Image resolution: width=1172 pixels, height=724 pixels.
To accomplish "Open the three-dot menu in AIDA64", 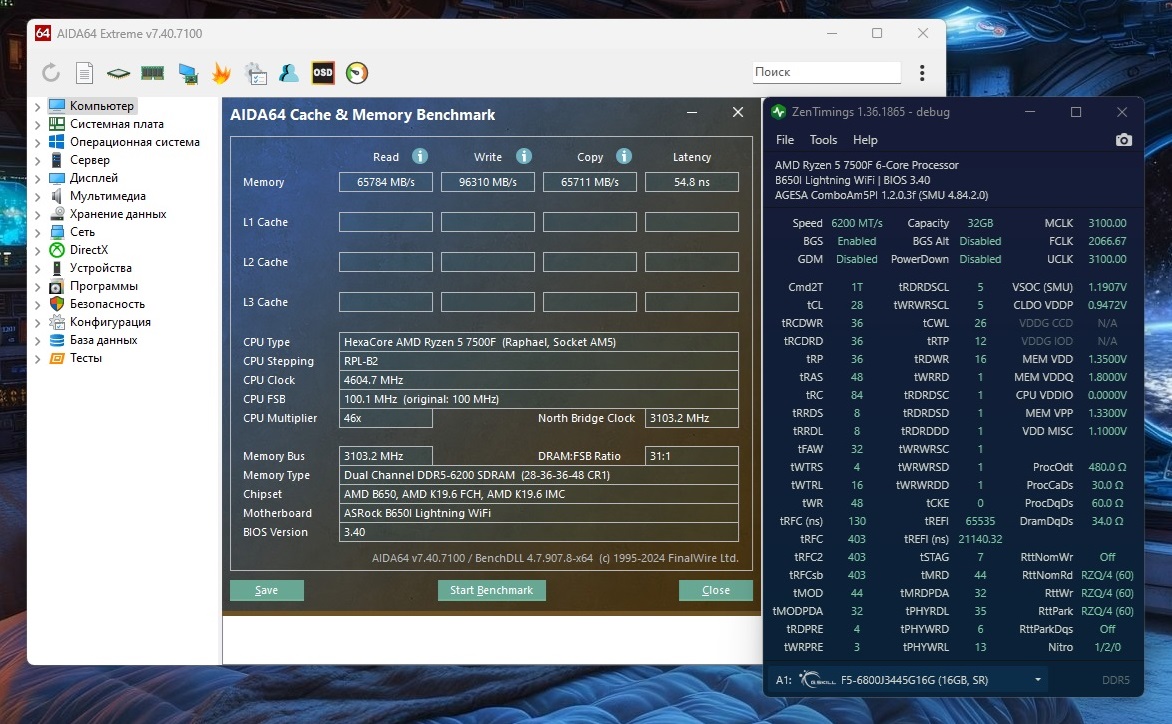I will click(x=922, y=72).
